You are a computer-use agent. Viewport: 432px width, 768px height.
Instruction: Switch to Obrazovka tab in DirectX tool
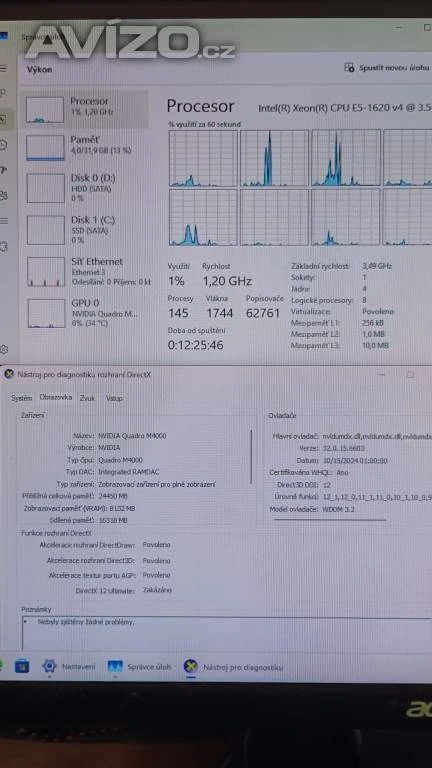(56, 398)
